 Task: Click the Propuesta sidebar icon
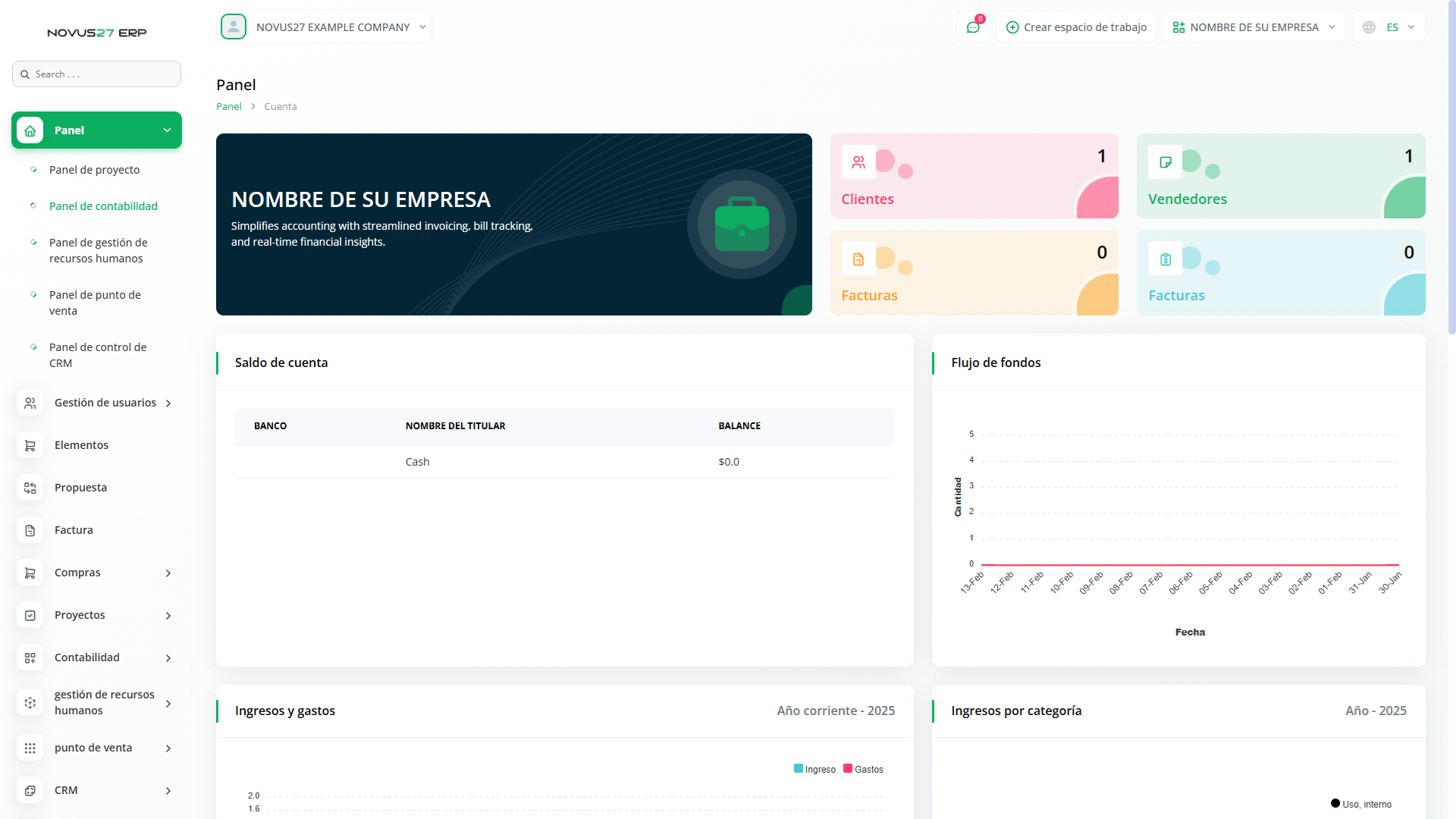[30, 488]
